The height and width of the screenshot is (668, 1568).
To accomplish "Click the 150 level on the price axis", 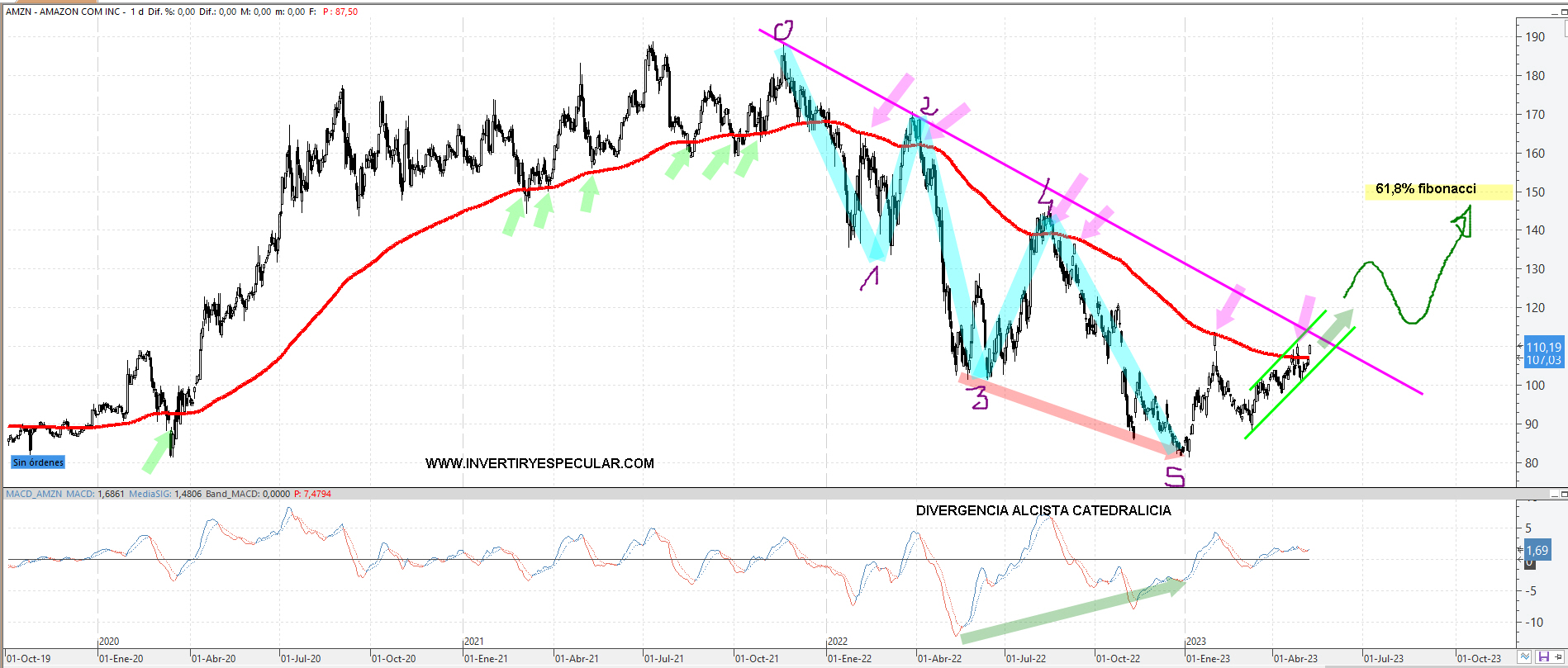I will pyautogui.click(x=1535, y=192).
